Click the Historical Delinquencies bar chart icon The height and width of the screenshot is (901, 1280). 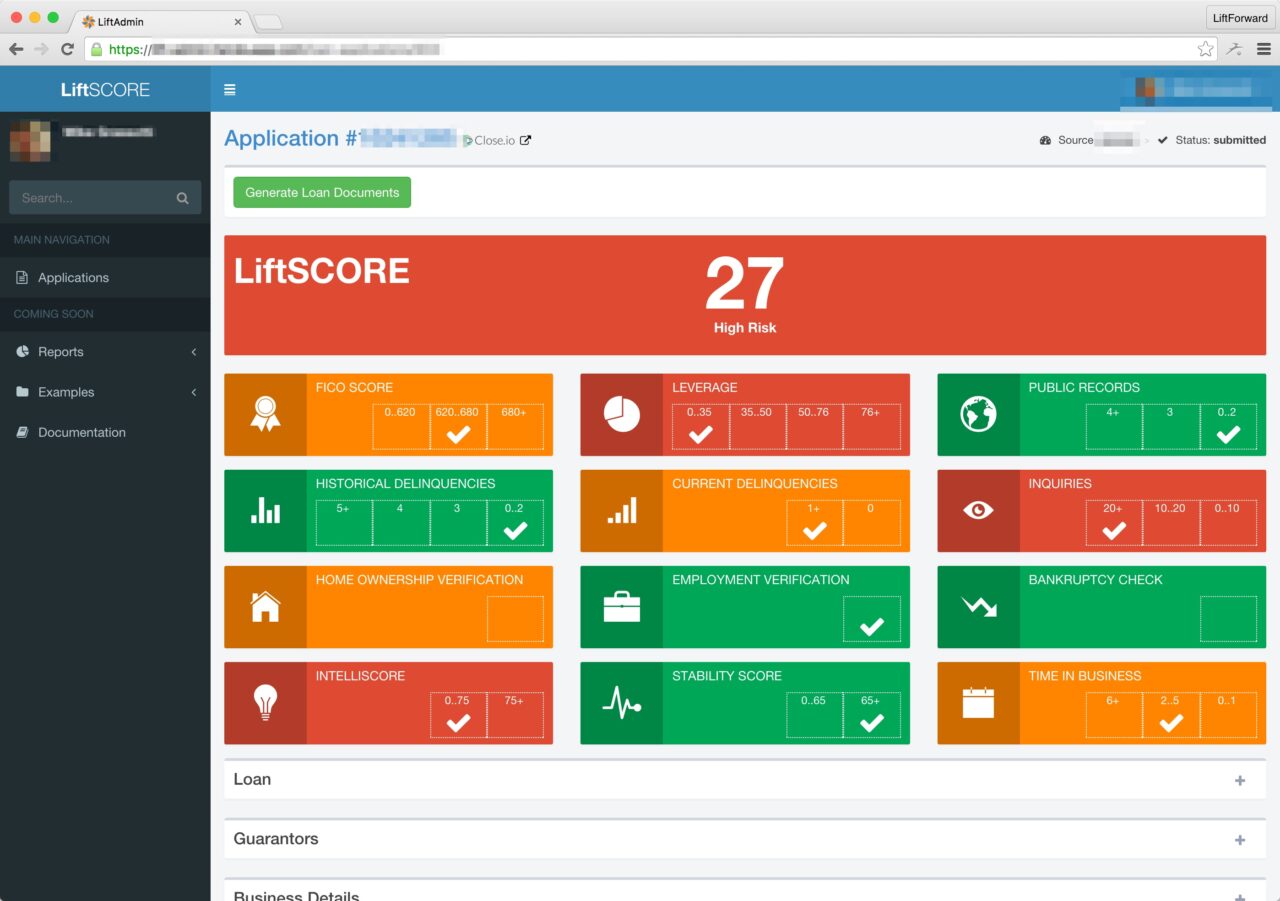pos(265,510)
